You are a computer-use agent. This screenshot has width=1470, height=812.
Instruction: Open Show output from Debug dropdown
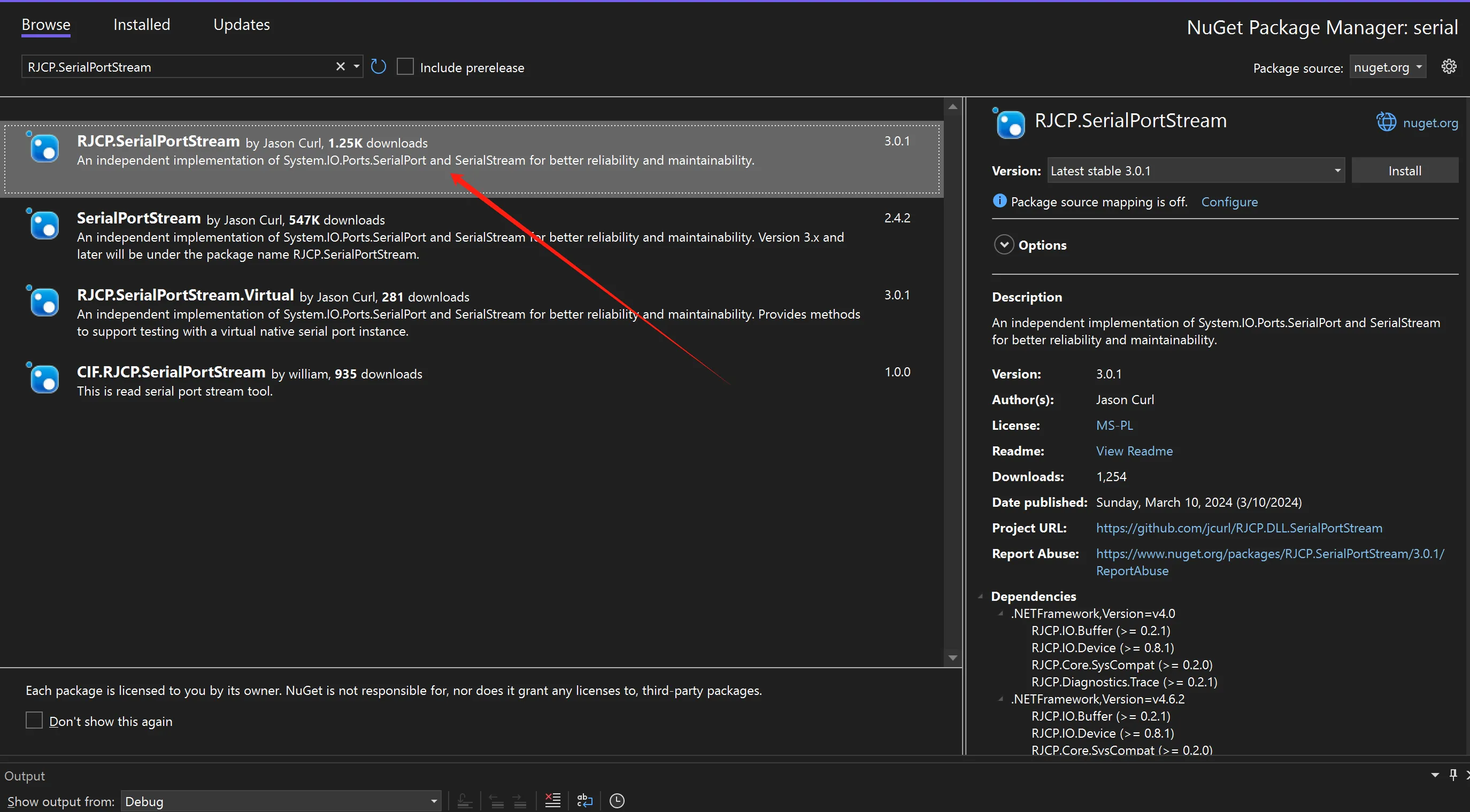[x=281, y=801]
